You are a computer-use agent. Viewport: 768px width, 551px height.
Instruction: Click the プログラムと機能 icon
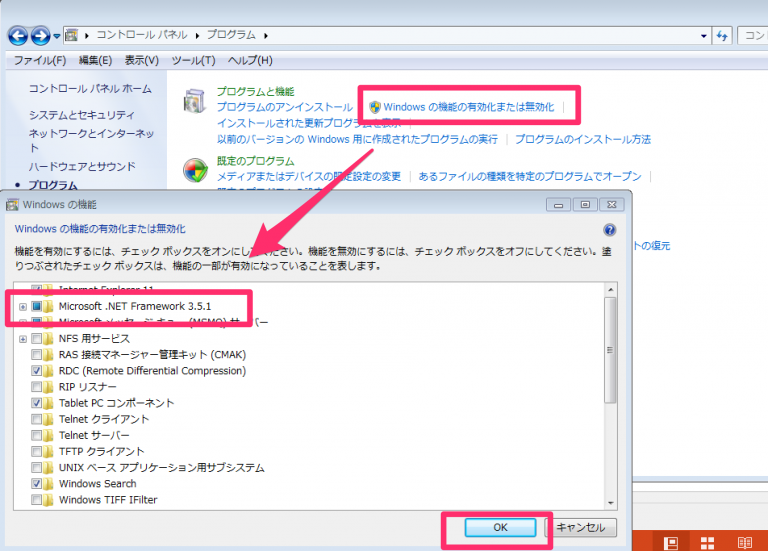coord(194,101)
